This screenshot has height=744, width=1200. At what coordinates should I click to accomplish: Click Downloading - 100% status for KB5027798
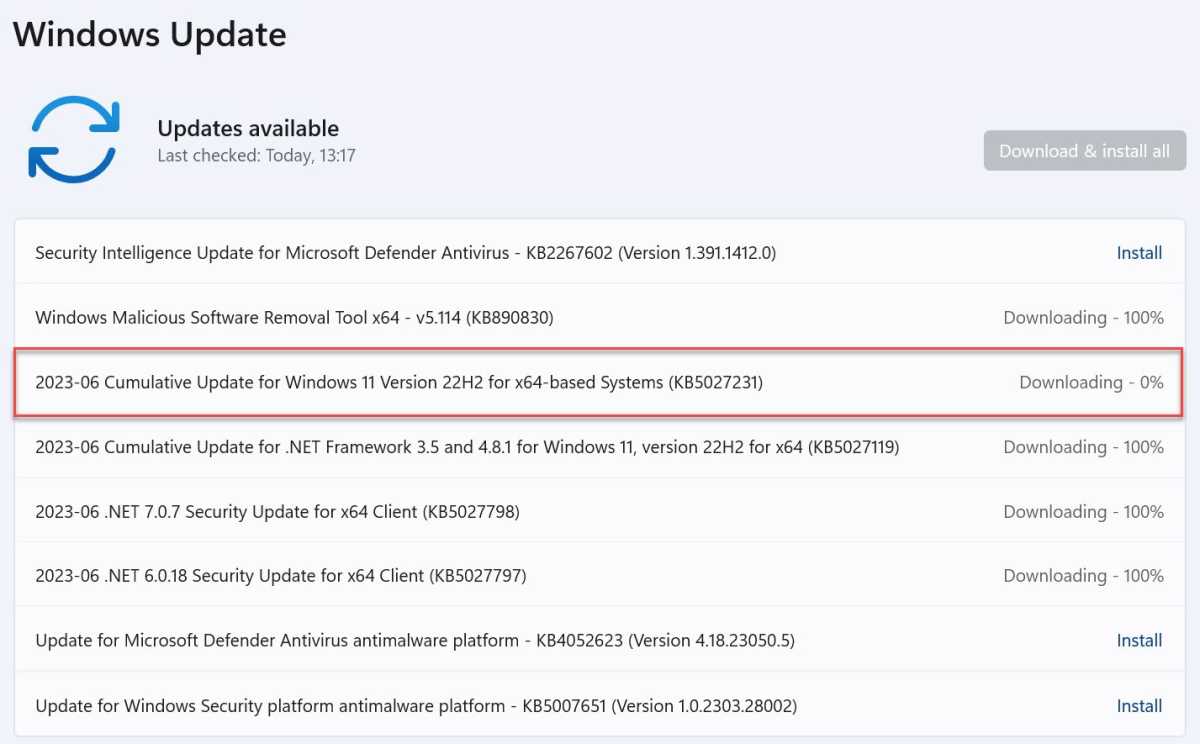click(1083, 512)
